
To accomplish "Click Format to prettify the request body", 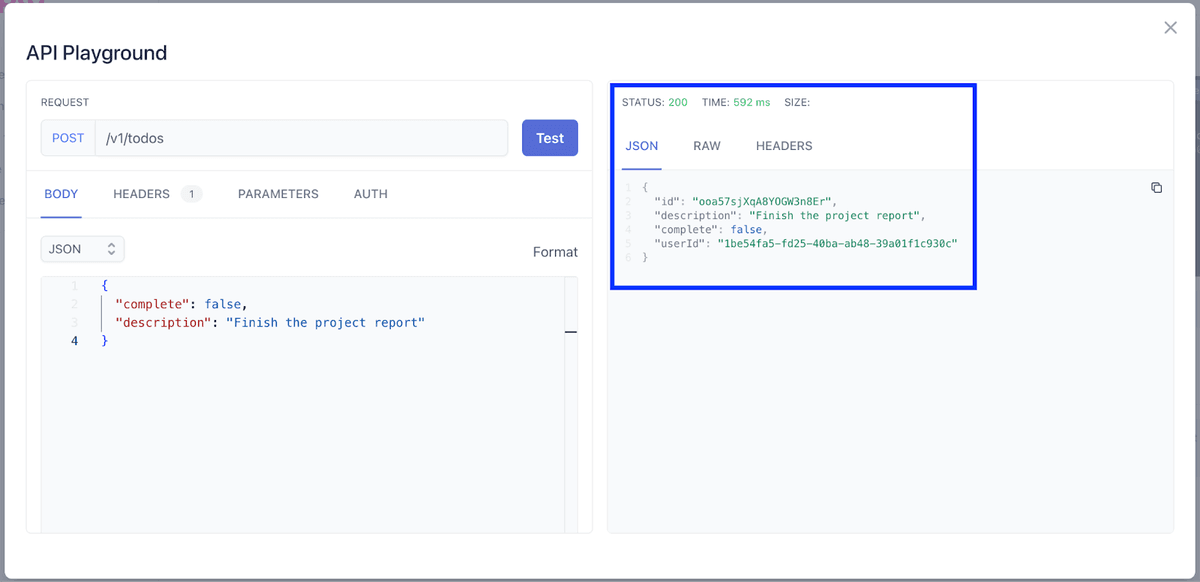I will [x=555, y=252].
